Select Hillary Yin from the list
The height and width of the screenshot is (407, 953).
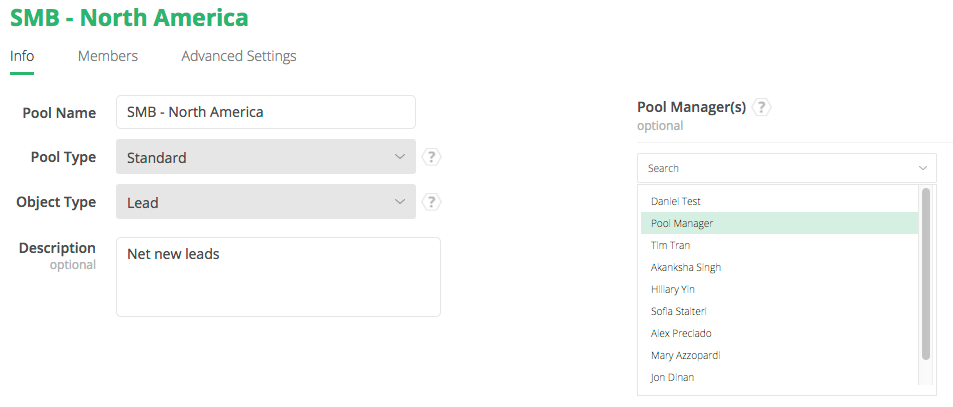point(672,289)
